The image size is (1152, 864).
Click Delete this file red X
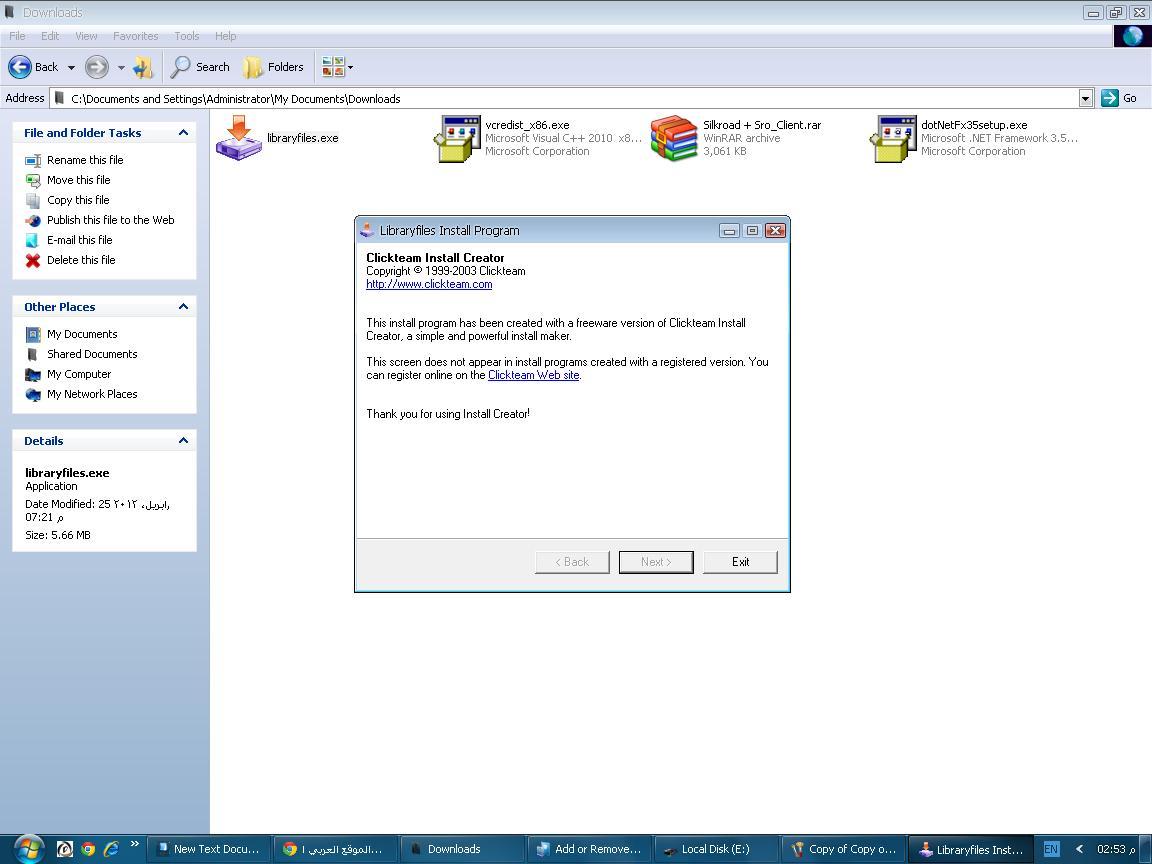[x=33, y=260]
